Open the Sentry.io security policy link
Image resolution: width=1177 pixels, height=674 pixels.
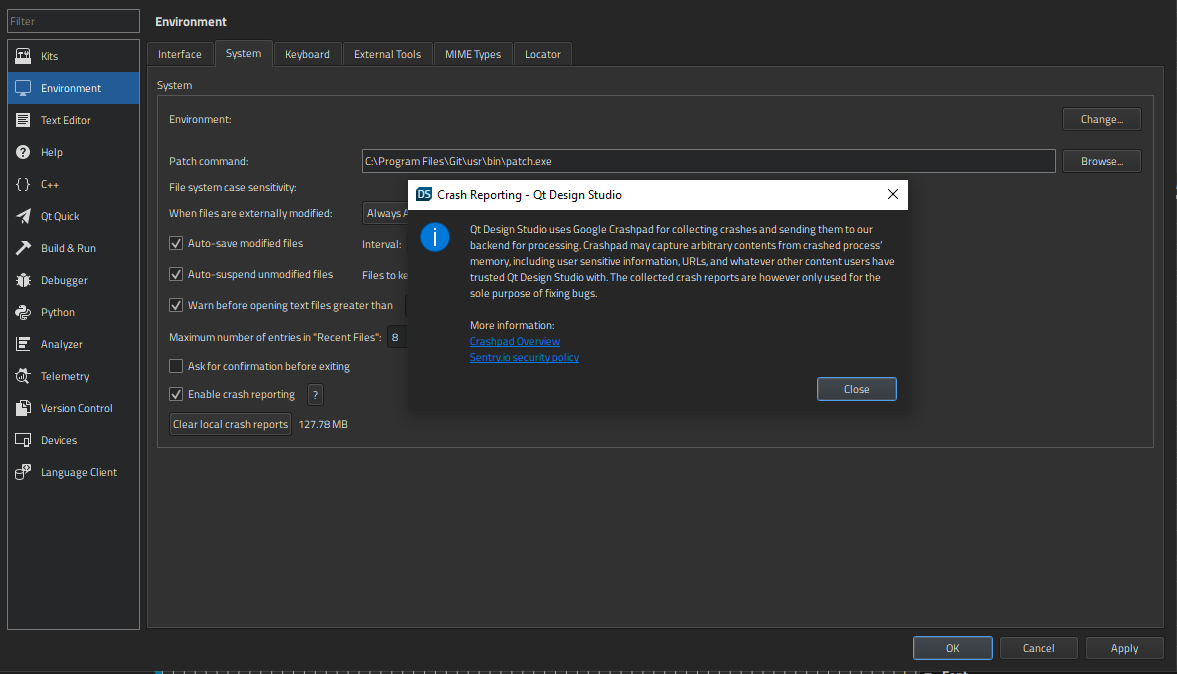(524, 358)
